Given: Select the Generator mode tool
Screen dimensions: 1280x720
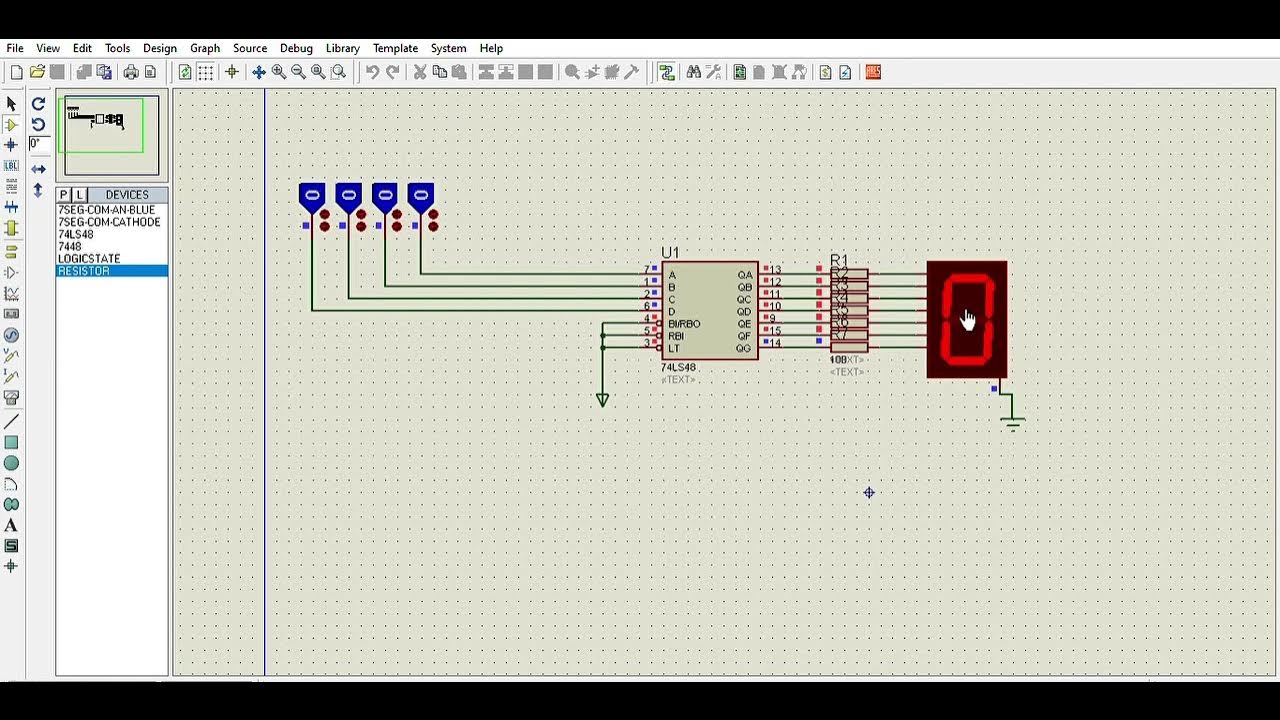Looking at the screenshot, I should (x=11, y=335).
